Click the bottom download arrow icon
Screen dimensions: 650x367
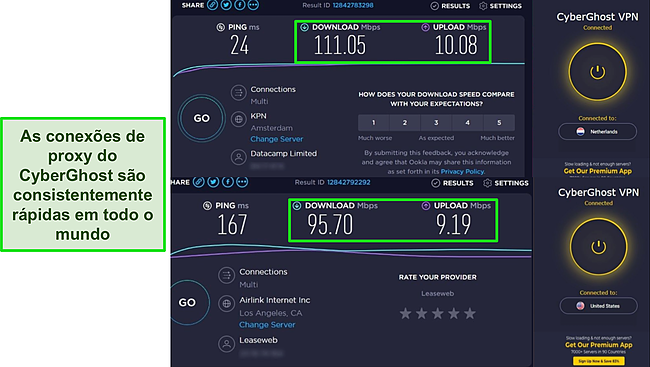coord(297,206)
